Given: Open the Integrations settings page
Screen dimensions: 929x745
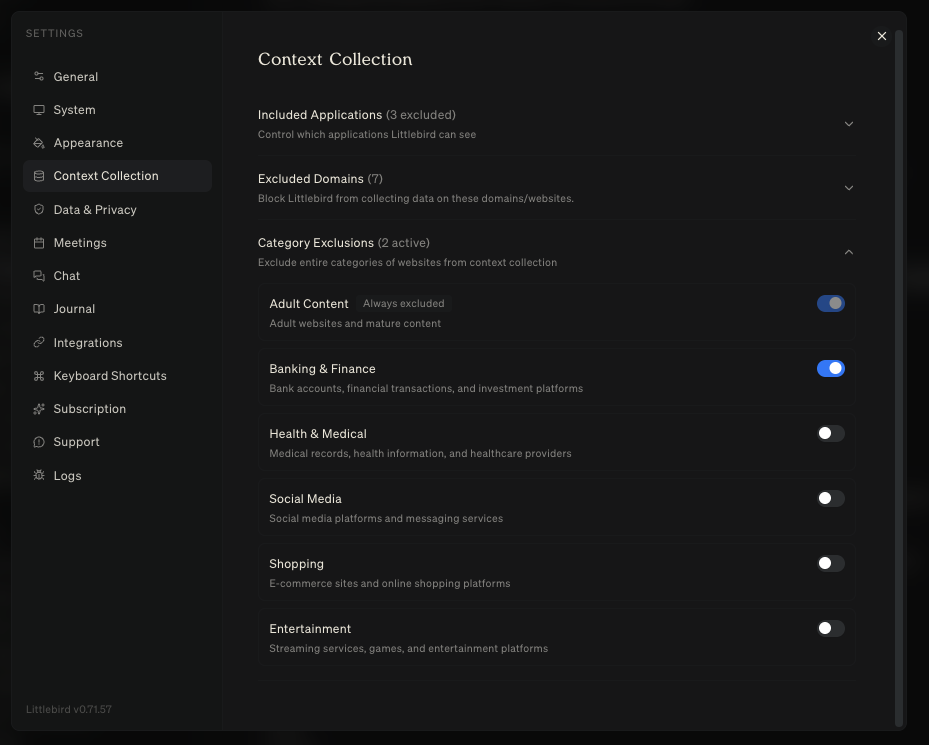Looking at the screenshot, I should pos(88,343).
